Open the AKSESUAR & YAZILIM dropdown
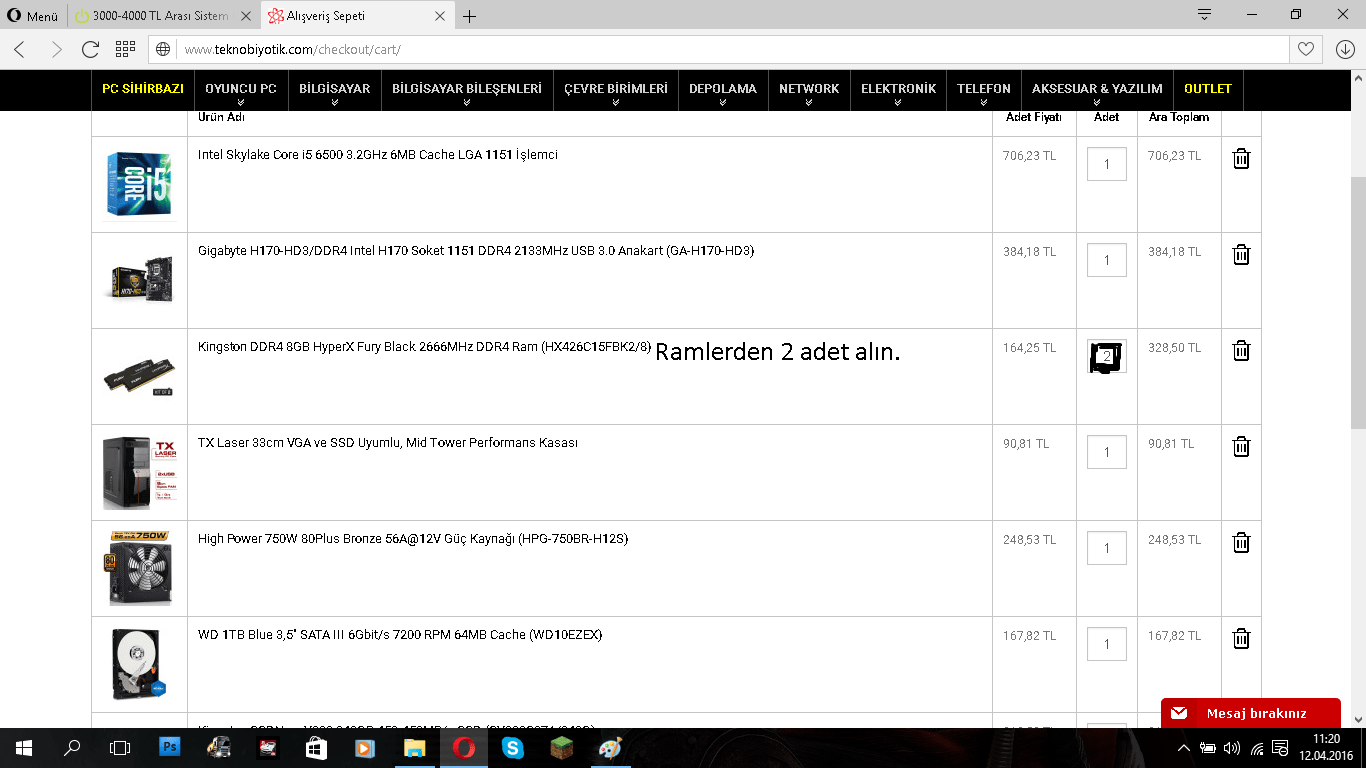Screen dimensions: 1366x768 [x=1097, y=90]
